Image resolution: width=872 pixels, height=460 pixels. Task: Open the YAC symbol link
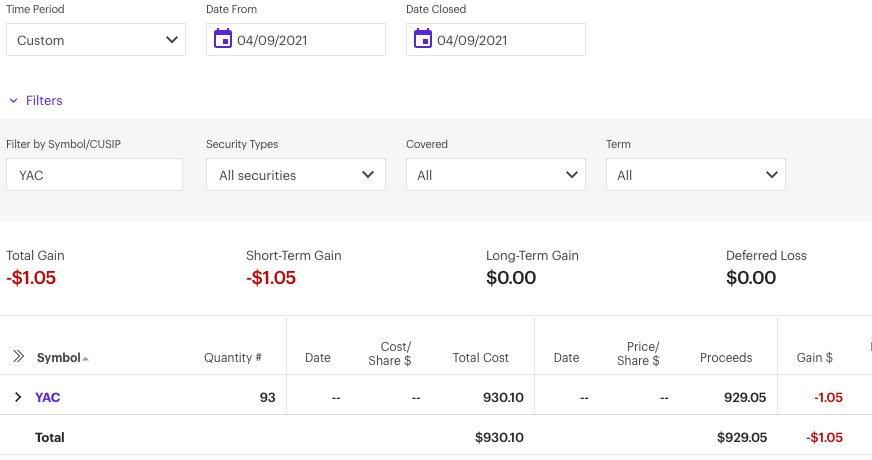[x=47, y=397]
